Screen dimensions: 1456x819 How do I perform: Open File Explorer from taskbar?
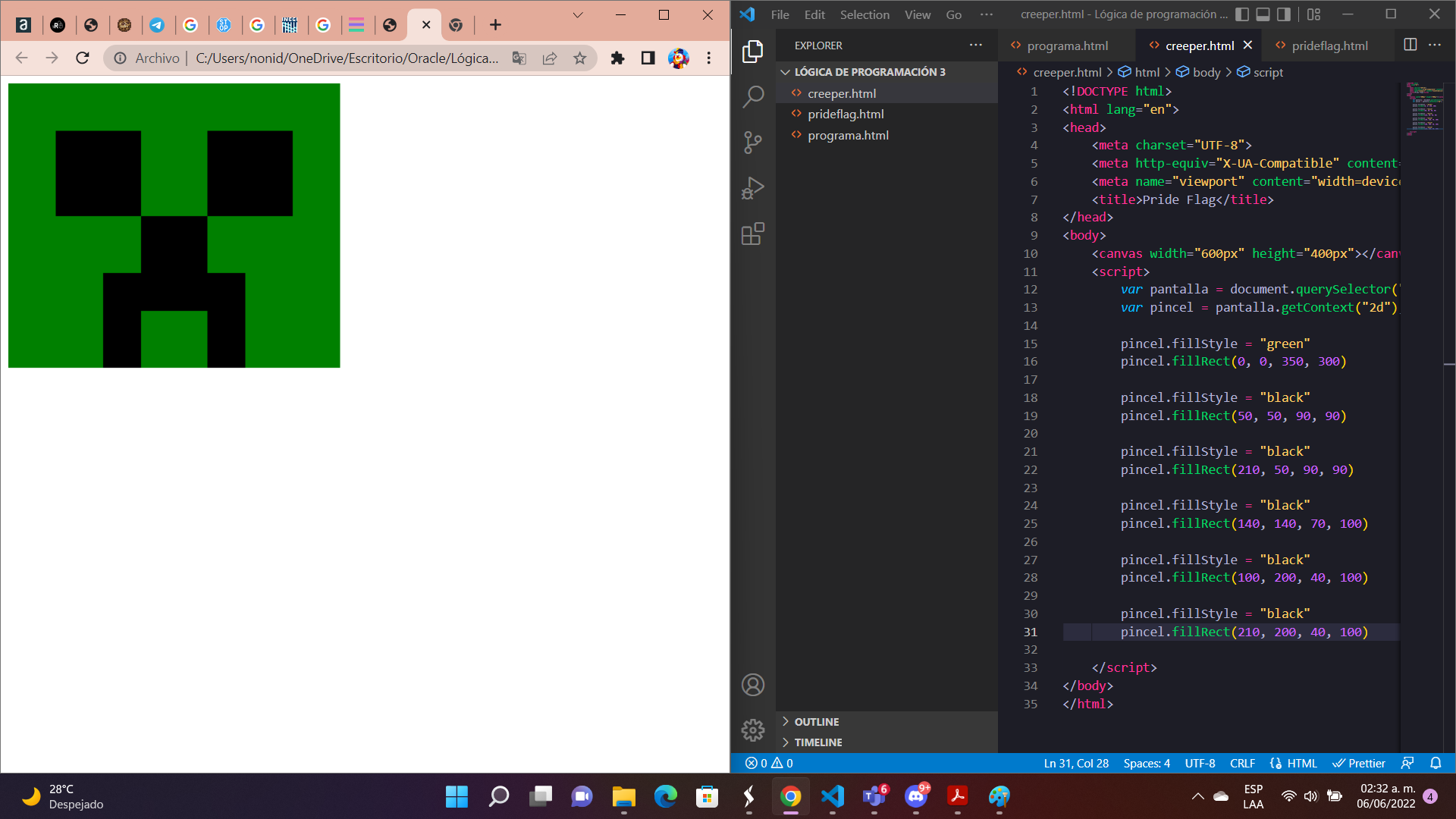(623, 796)
